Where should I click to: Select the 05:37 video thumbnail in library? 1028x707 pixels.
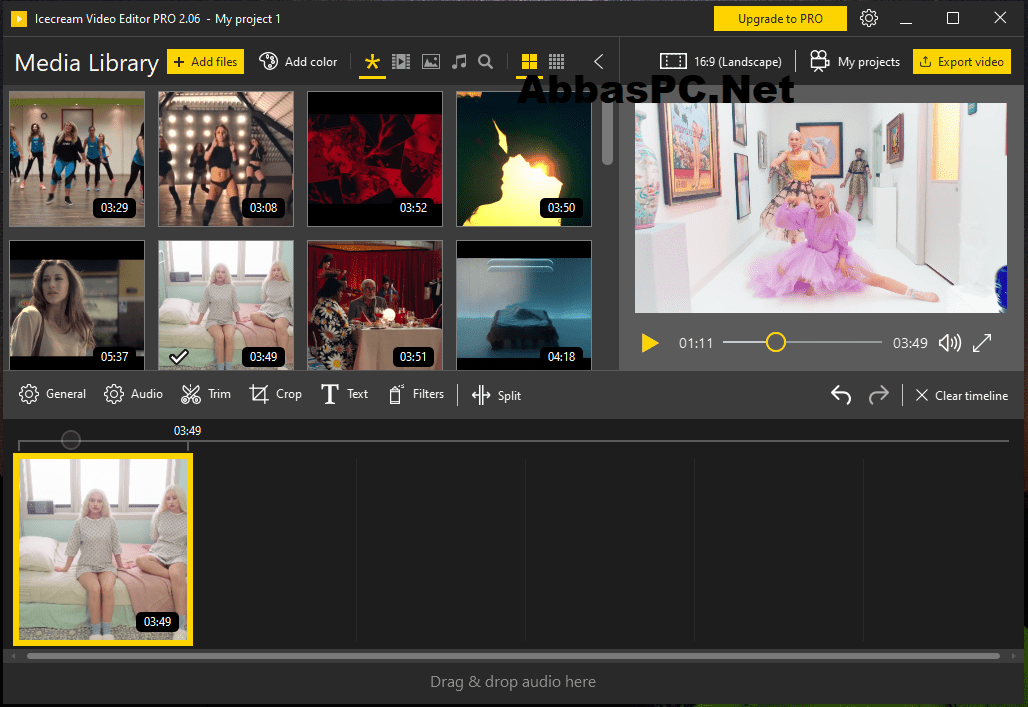point(77,305)
